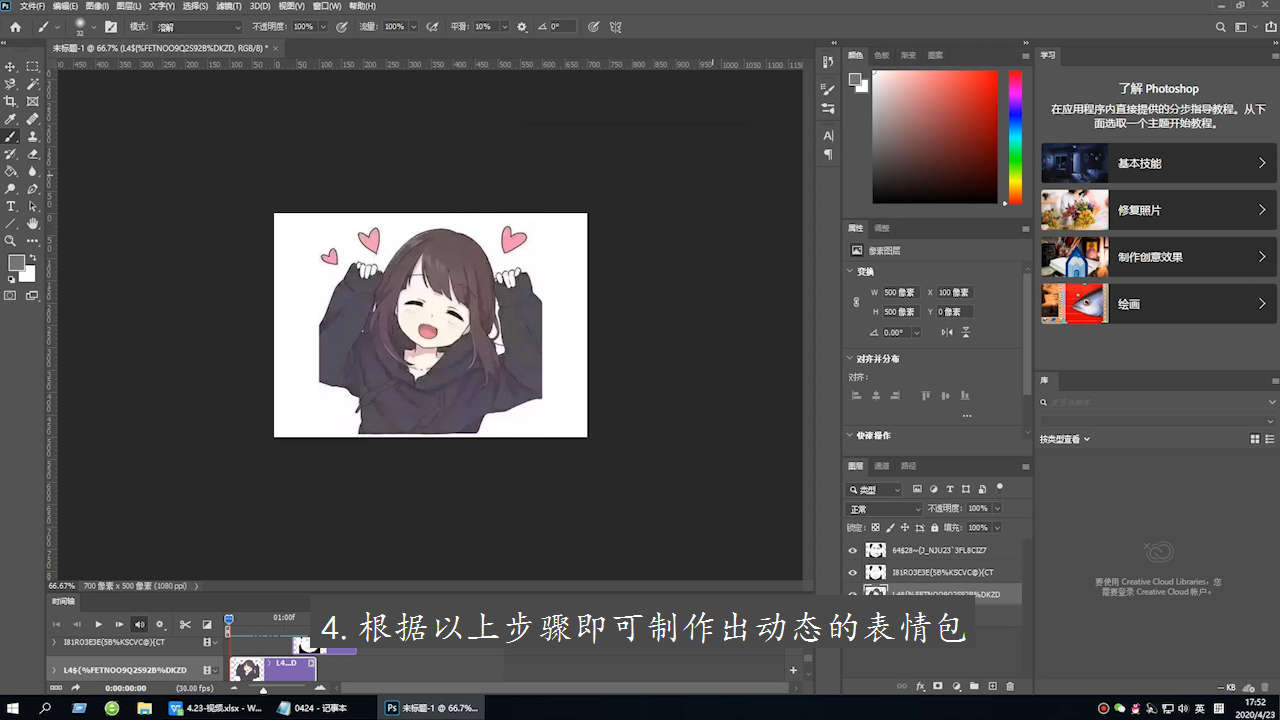This screenshot has height=720, width=1280.
Task: Toggle lock image pixels brush icon
Action: [x=890, y=527]
